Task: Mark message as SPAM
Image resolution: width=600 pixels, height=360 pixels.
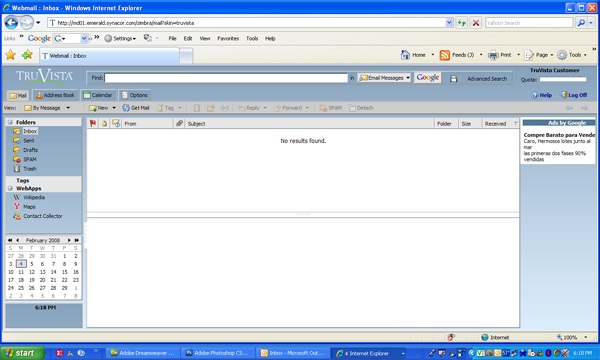Action: tap(331, 108)
